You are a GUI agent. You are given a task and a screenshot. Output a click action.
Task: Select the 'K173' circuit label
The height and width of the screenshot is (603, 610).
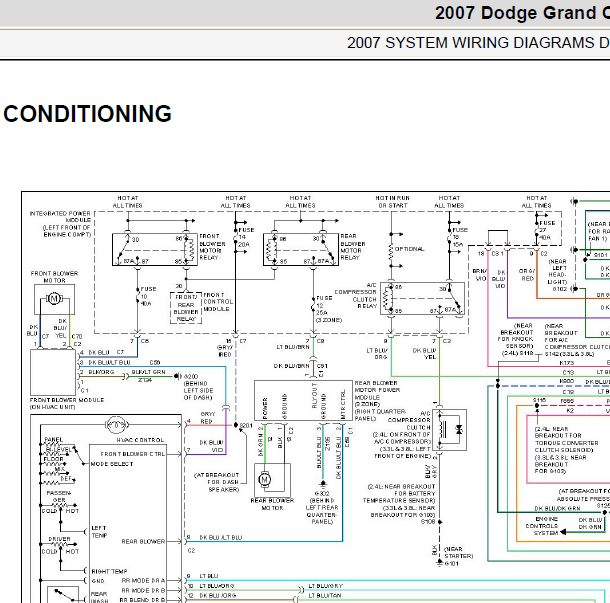point(566,363)
